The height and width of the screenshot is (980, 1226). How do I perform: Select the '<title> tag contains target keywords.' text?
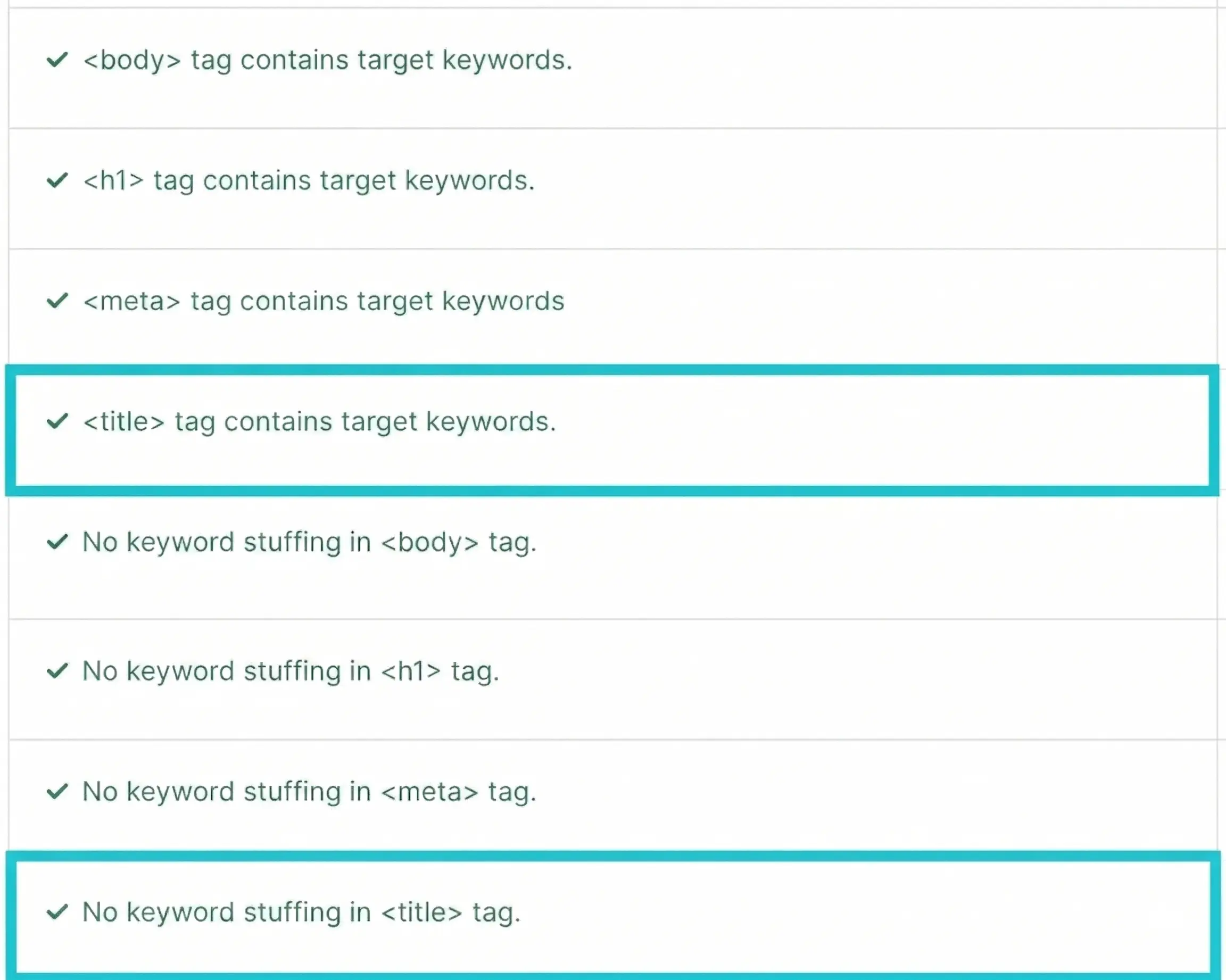click(320, 422)
